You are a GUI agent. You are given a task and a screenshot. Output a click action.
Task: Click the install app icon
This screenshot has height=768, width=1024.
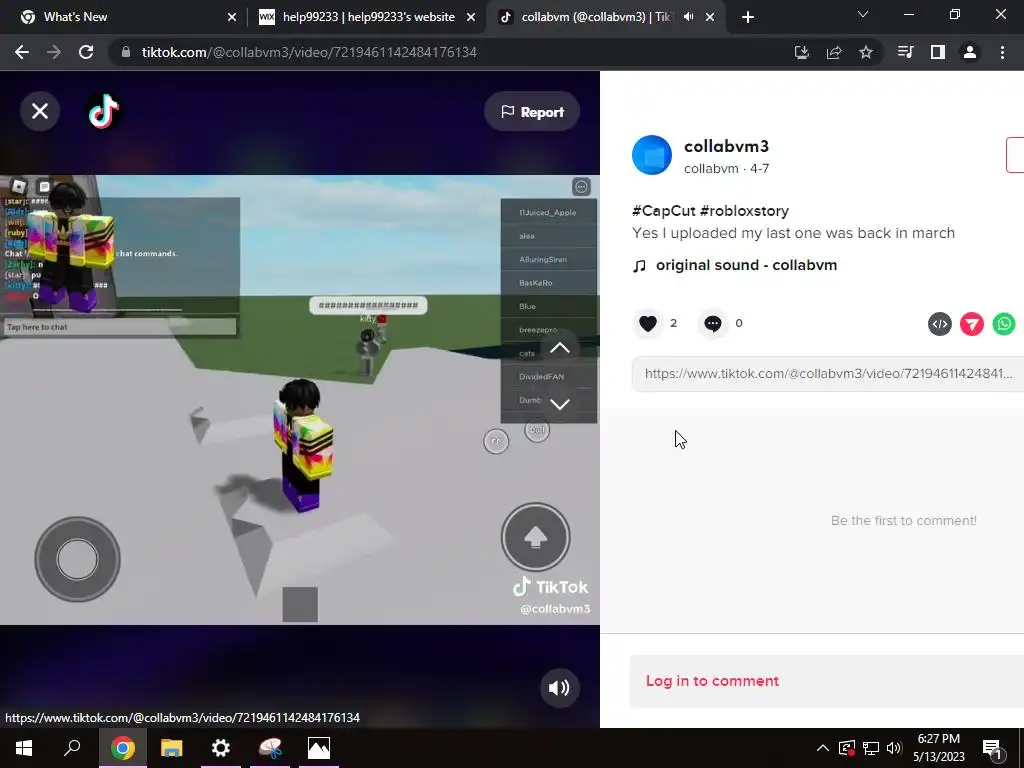(801, 52)
